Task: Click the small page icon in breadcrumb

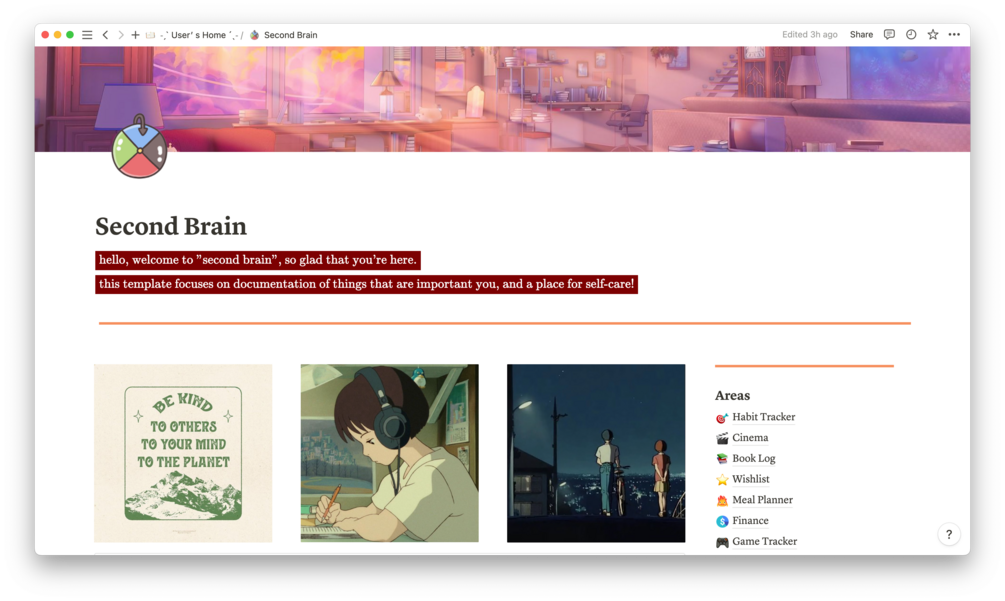Action: (x=254, y=35)
